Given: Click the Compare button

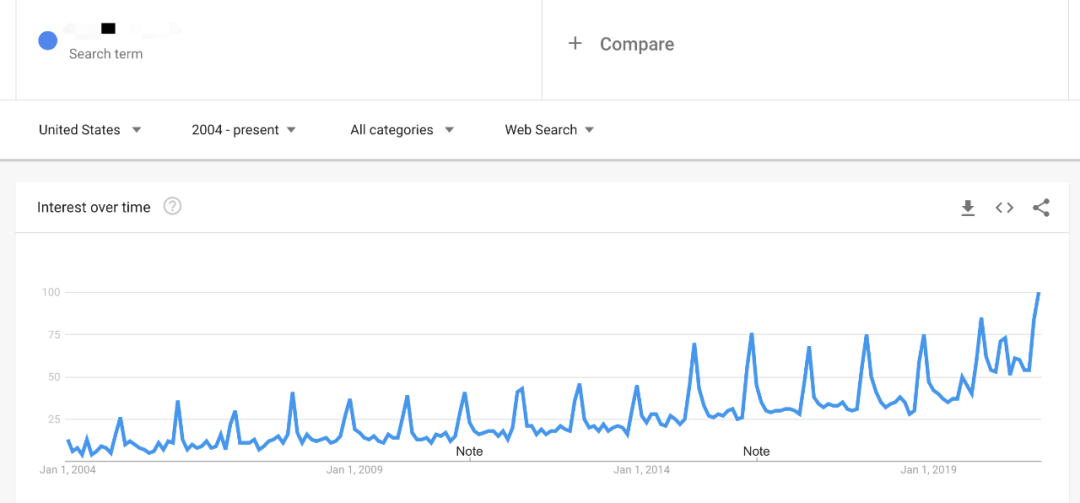Looking at the screenshot, I should point(636,44).
